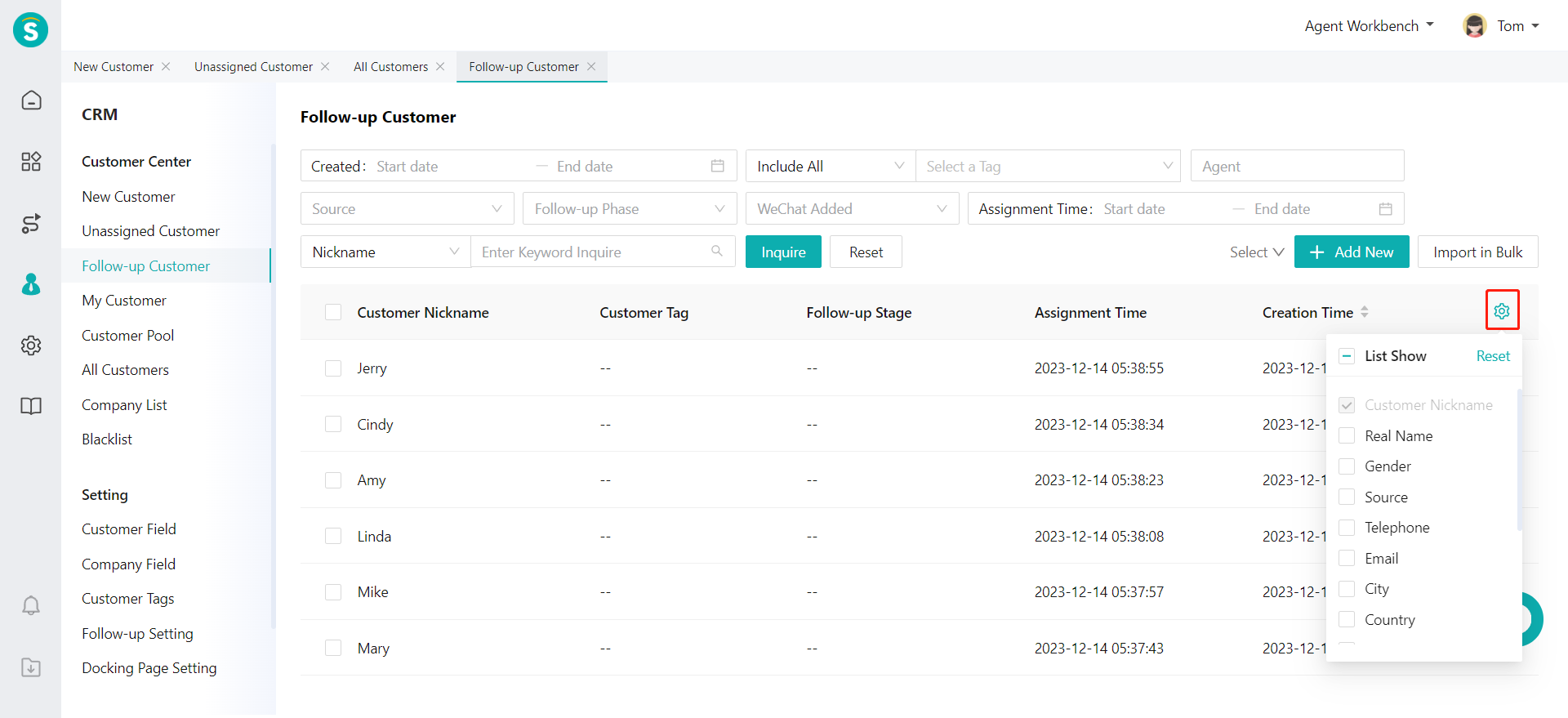Enable the Country column checkbox
The image size is (1568, 718).
[x=1347, y=619]
